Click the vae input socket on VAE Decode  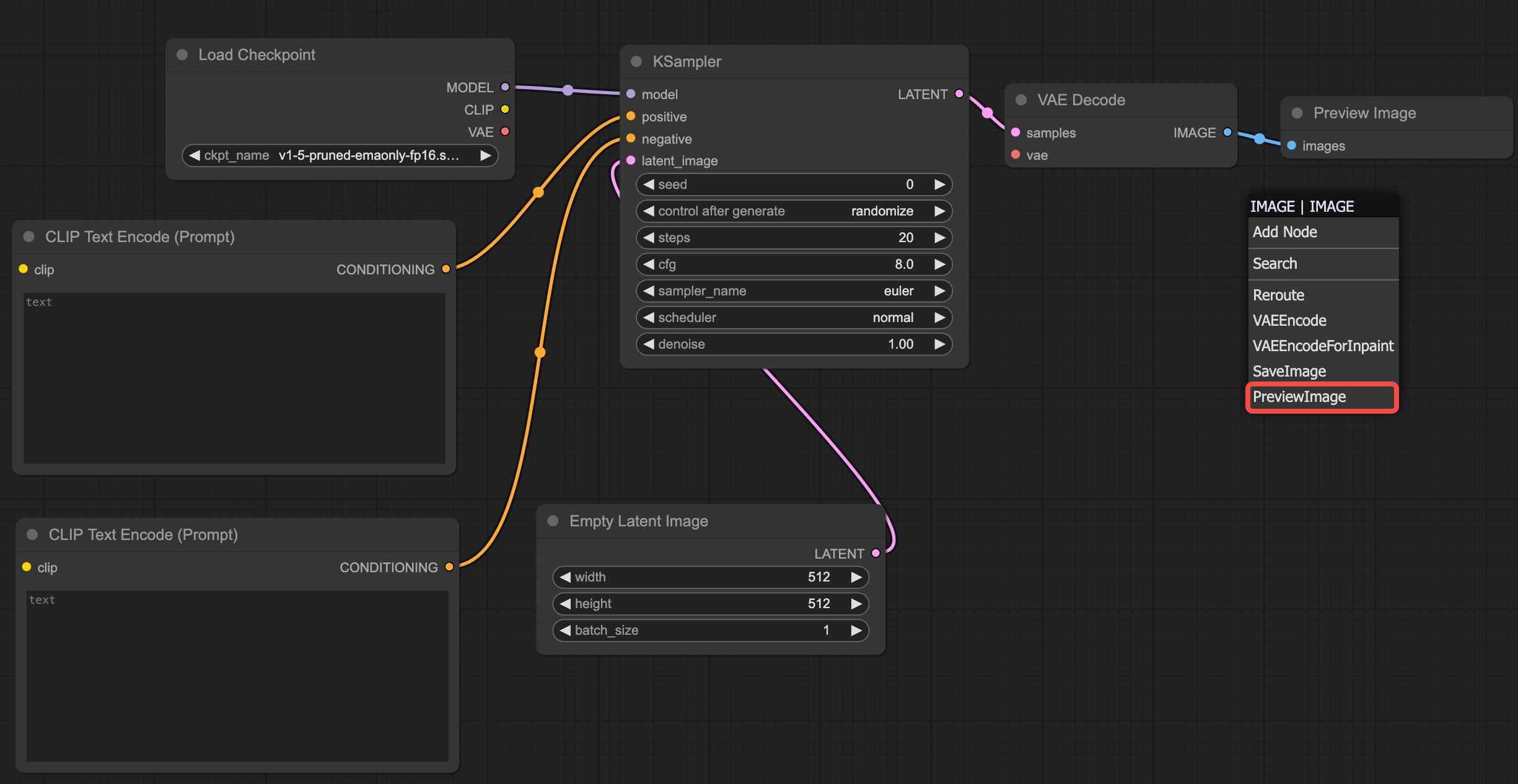pyautogui.click(x=1016, y=155)
